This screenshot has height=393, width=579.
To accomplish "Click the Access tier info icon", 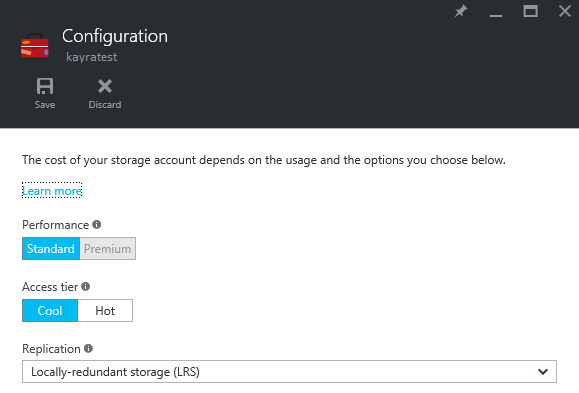I will tap(86, 287).
